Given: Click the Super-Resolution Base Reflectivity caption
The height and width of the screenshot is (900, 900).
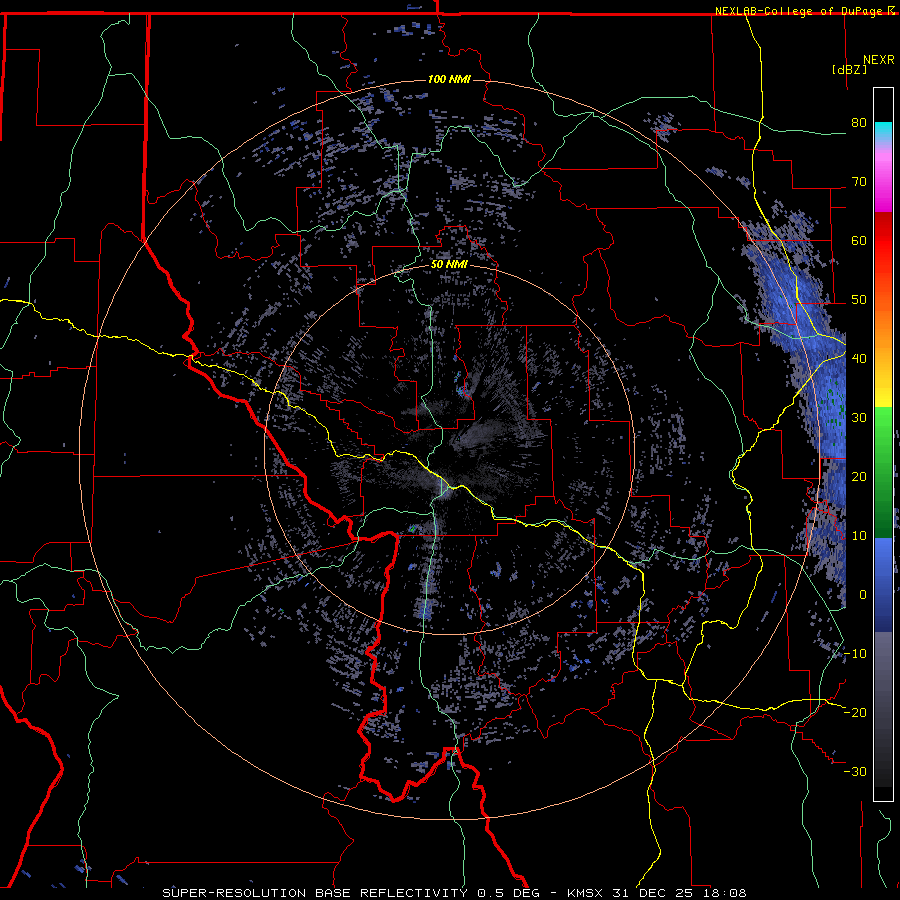Looking at the screenshot, I should point(455,893).
